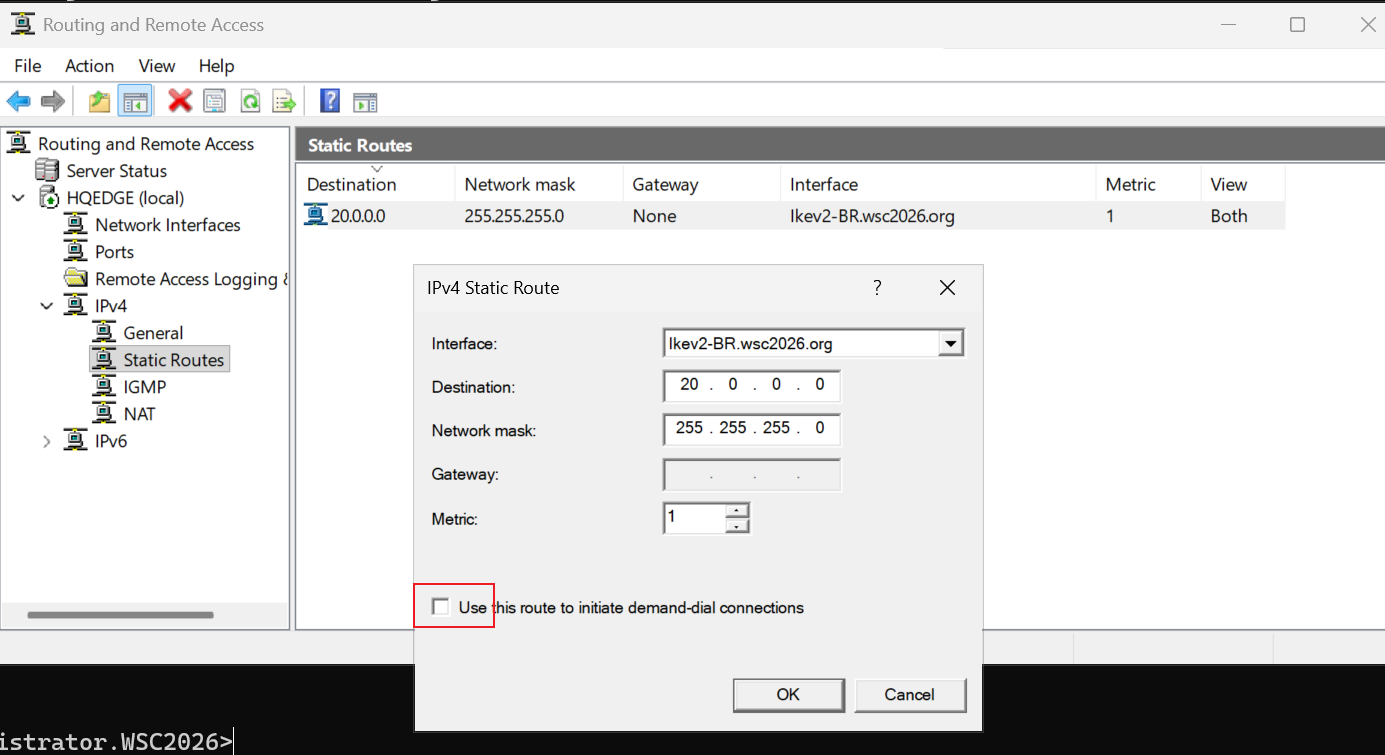Screen dimensions: 1385x755
Task: Open the Properties toolbar icon
Action: point(214,101)
